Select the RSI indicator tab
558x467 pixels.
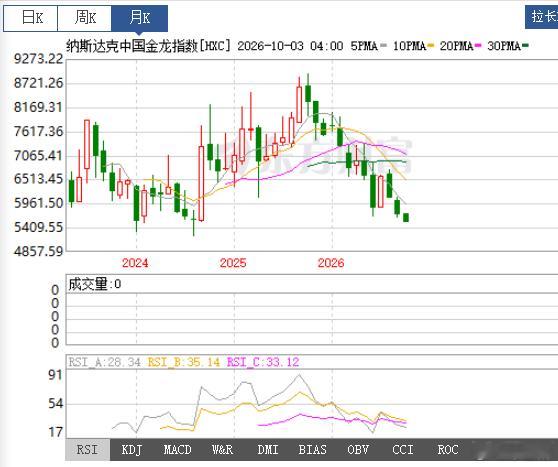[88, 450]
